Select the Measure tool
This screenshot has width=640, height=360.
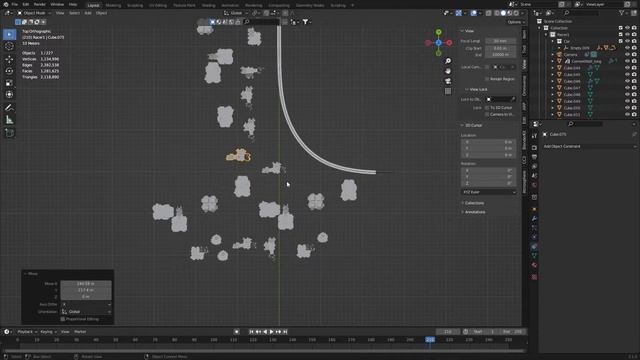[9, 120]
